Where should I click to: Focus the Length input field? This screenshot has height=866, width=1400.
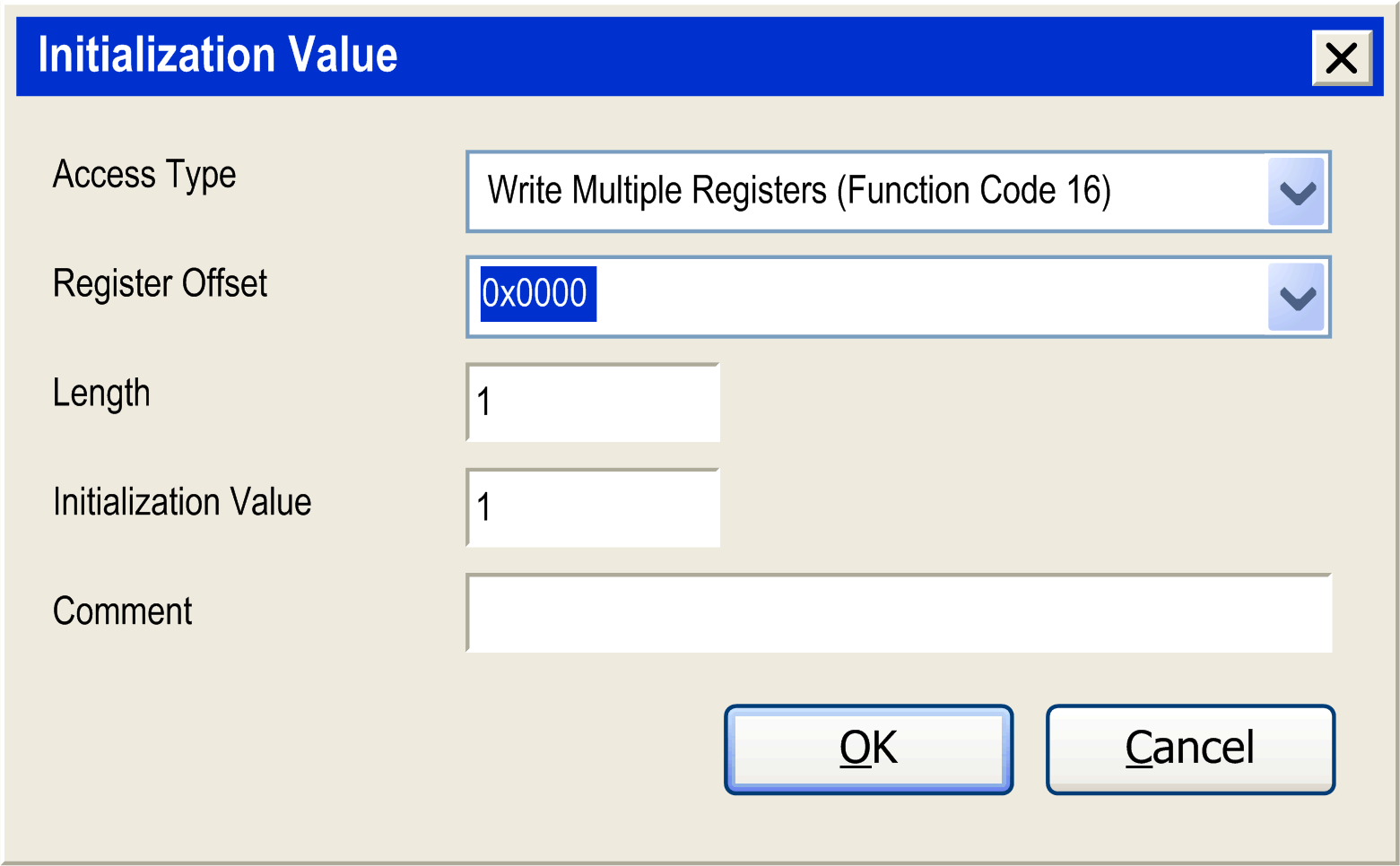coord(593,403)
